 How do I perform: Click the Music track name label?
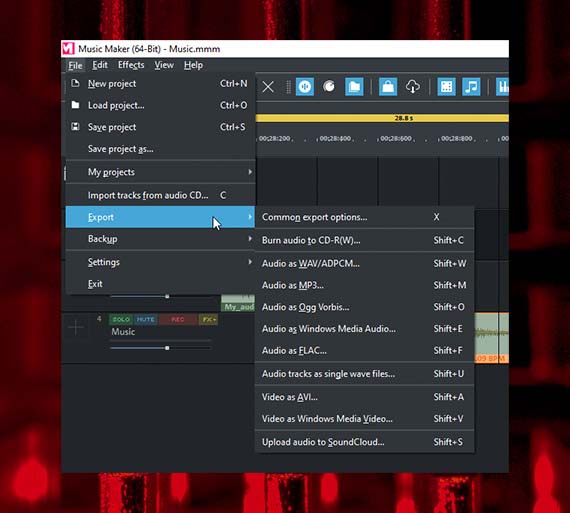pyautogui.click(x=123, y=332)
